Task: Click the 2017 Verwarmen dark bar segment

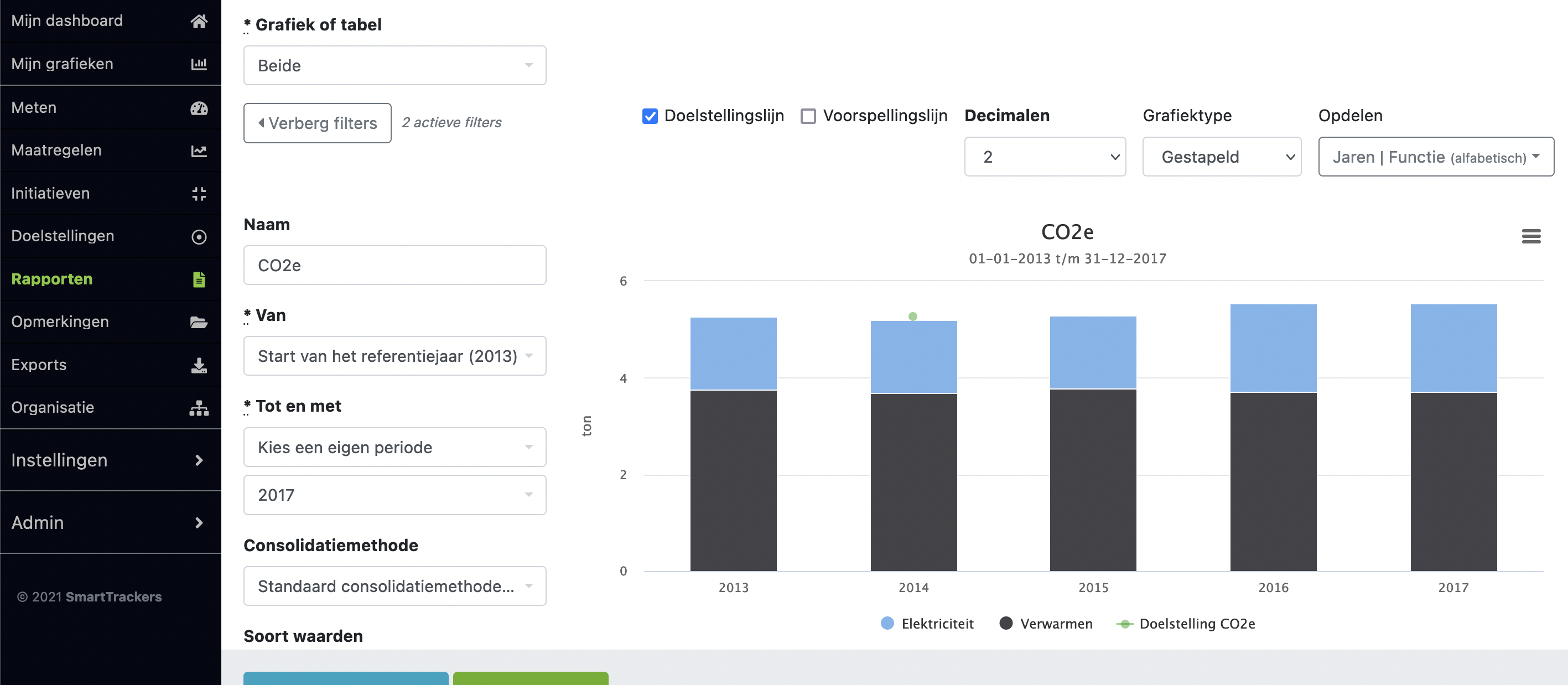Action: (x=1453, y=481)
